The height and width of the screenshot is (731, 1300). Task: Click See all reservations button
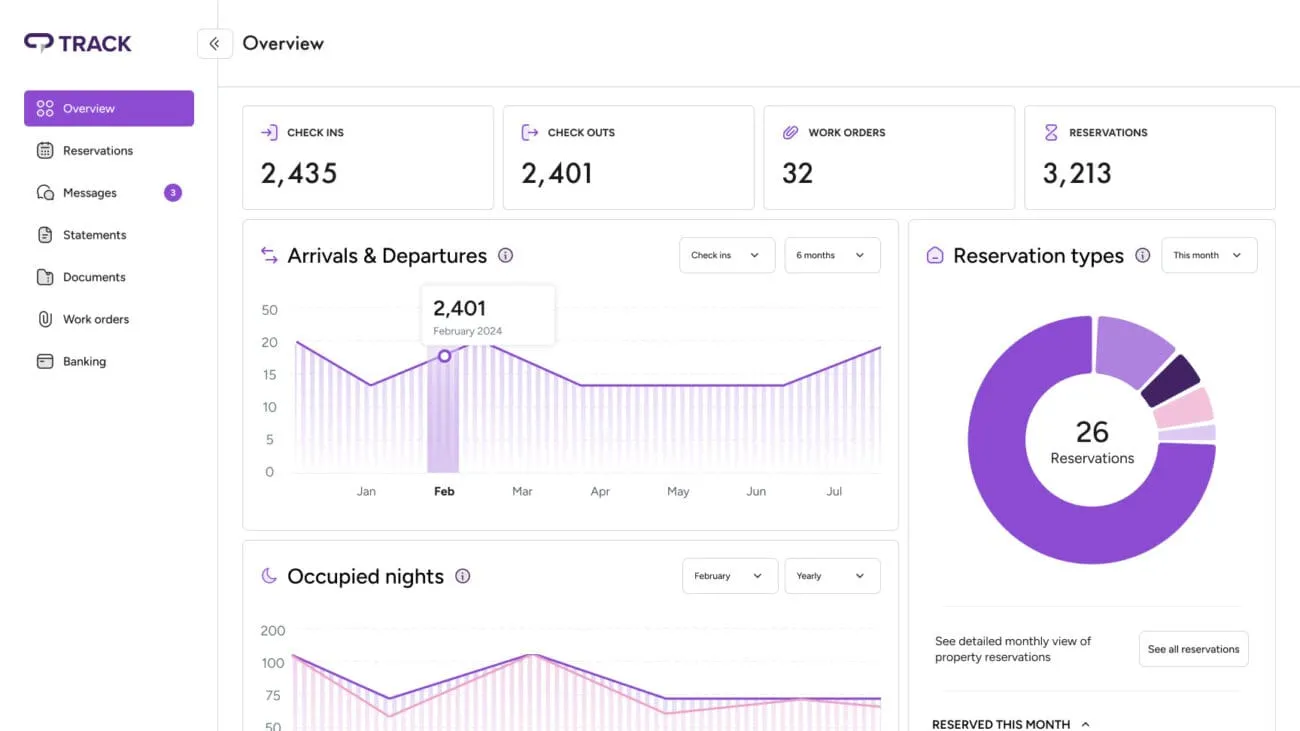click(1193, 649)
